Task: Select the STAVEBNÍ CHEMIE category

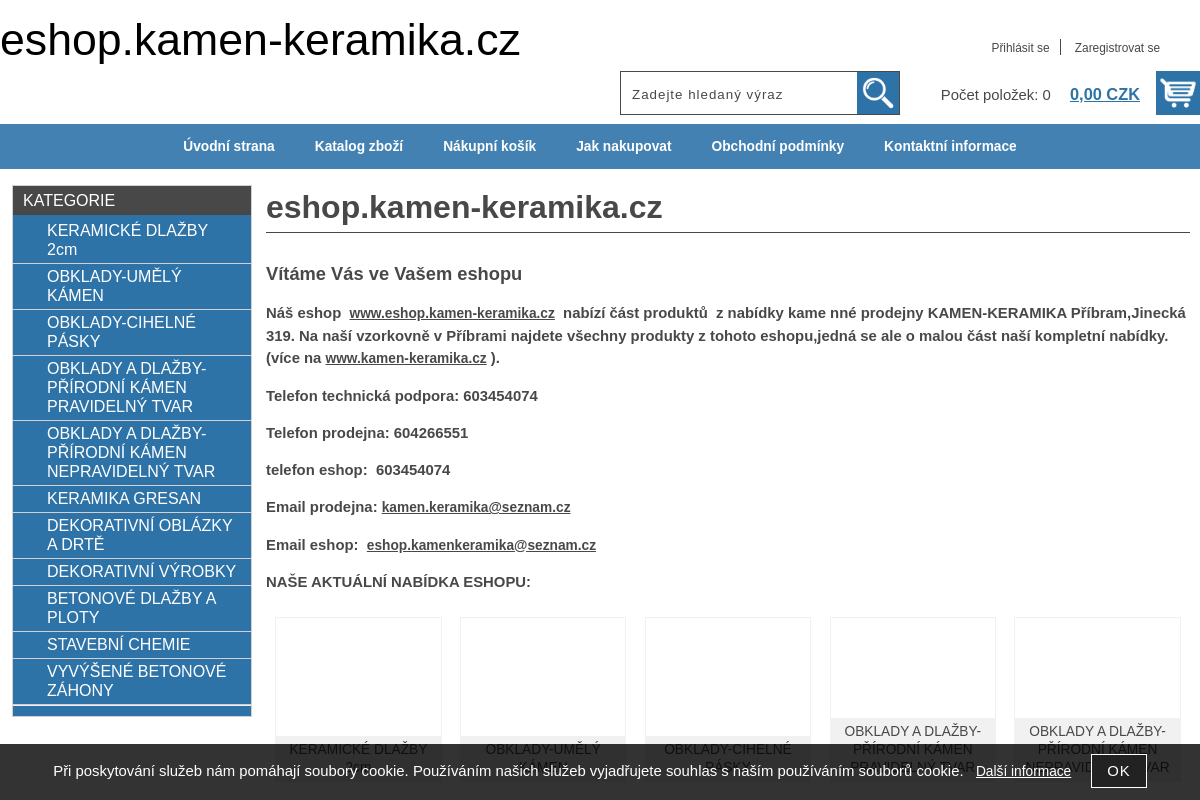Action: (119, 644)
